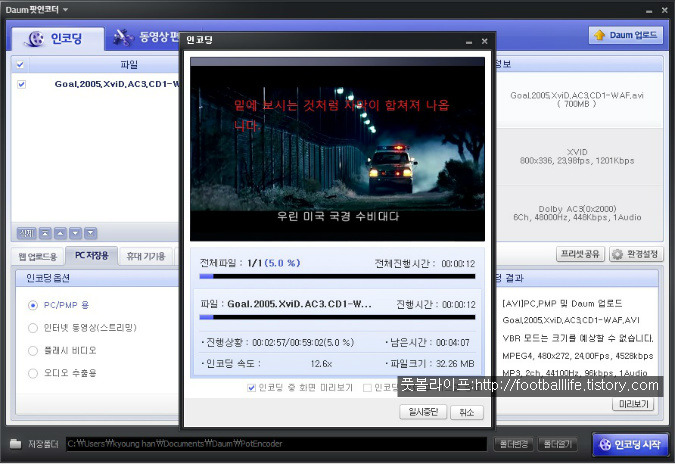Click the 남은시간 00:04:07 value
Viewport: 675px width, 464px height.
pos(452,343)
